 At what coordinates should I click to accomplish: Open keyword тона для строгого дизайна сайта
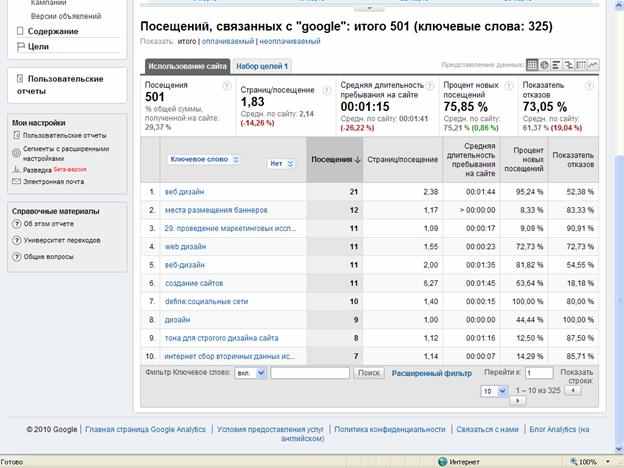click(x=221, y=338)
